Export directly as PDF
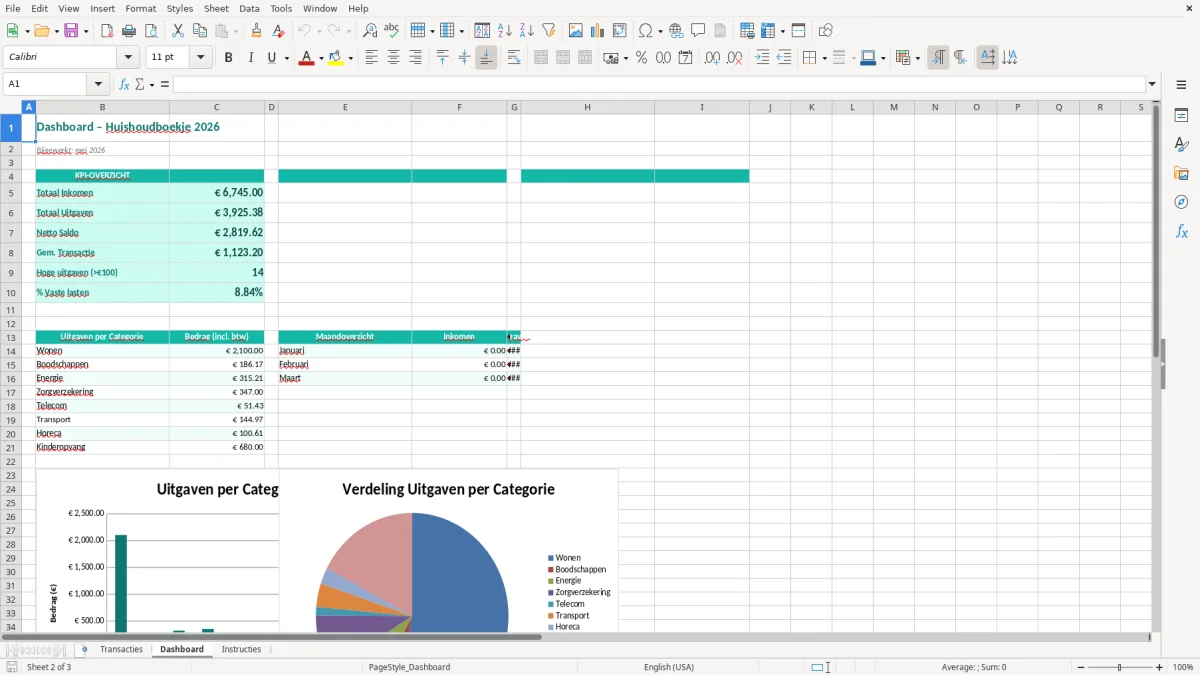Viewport: 1200px width, 675px height. (107, 31)
